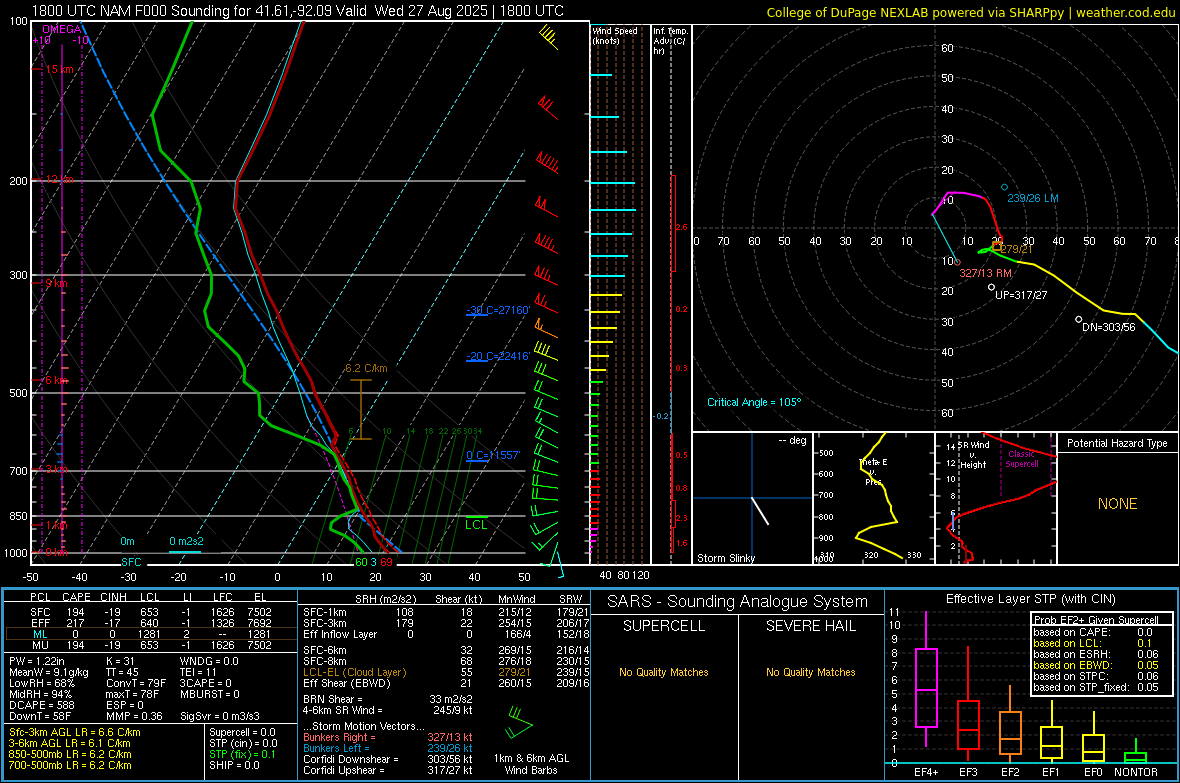Click the '12 km' height marker
The width and height of the screenshot is (1180, 783).
point(59,180)
